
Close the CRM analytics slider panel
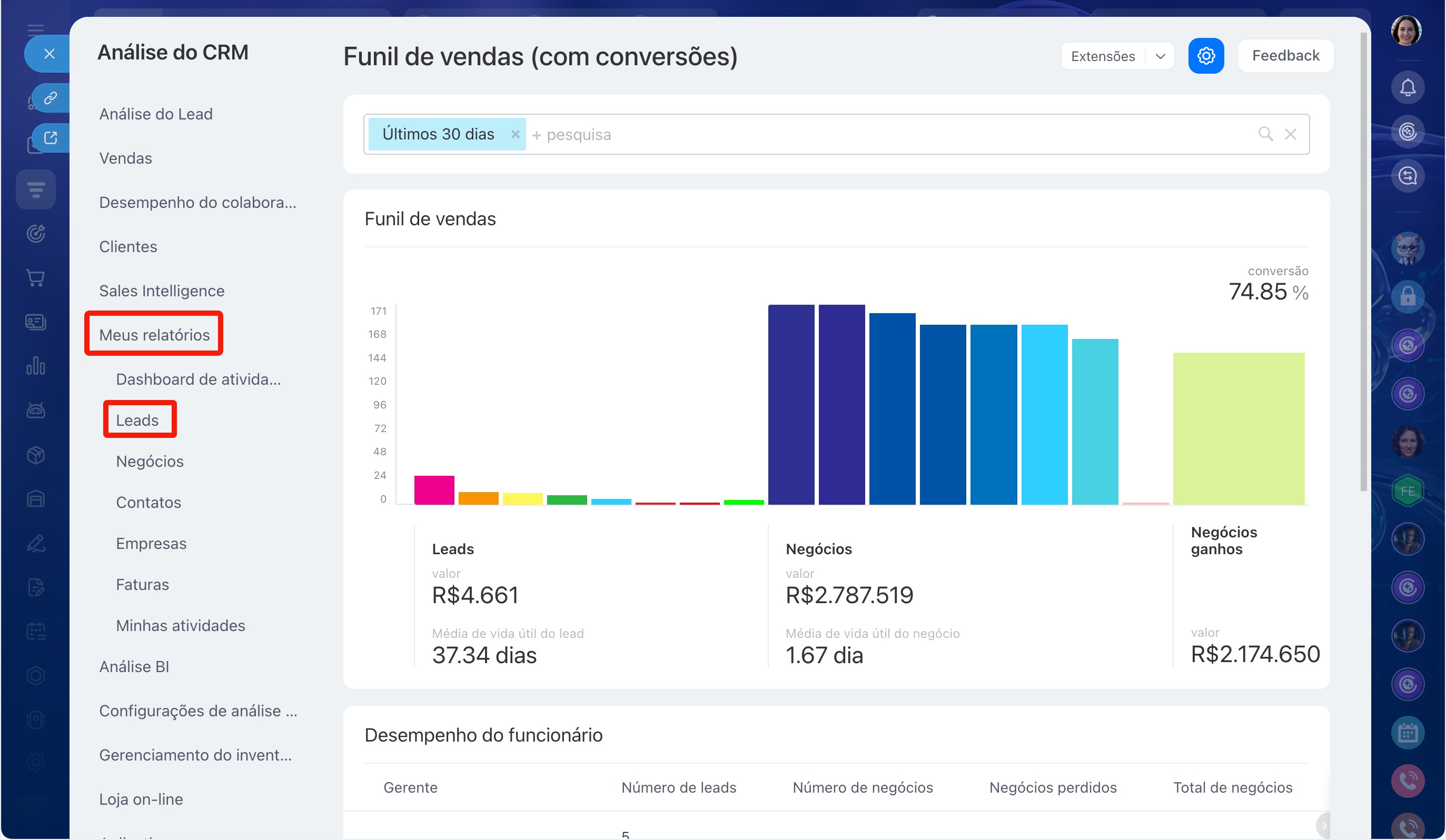pyautogui.click(x=49, y=54)
